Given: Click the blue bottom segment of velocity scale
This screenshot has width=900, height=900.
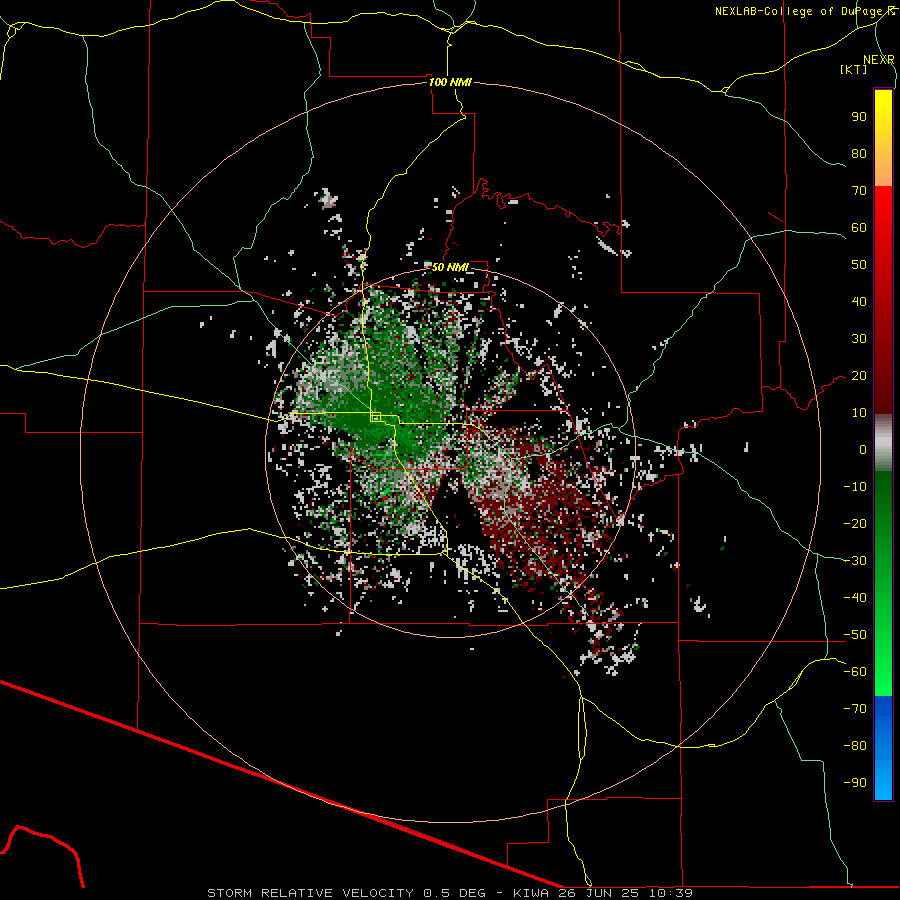Looking at the screenshot, I should [x=883, y=748].
